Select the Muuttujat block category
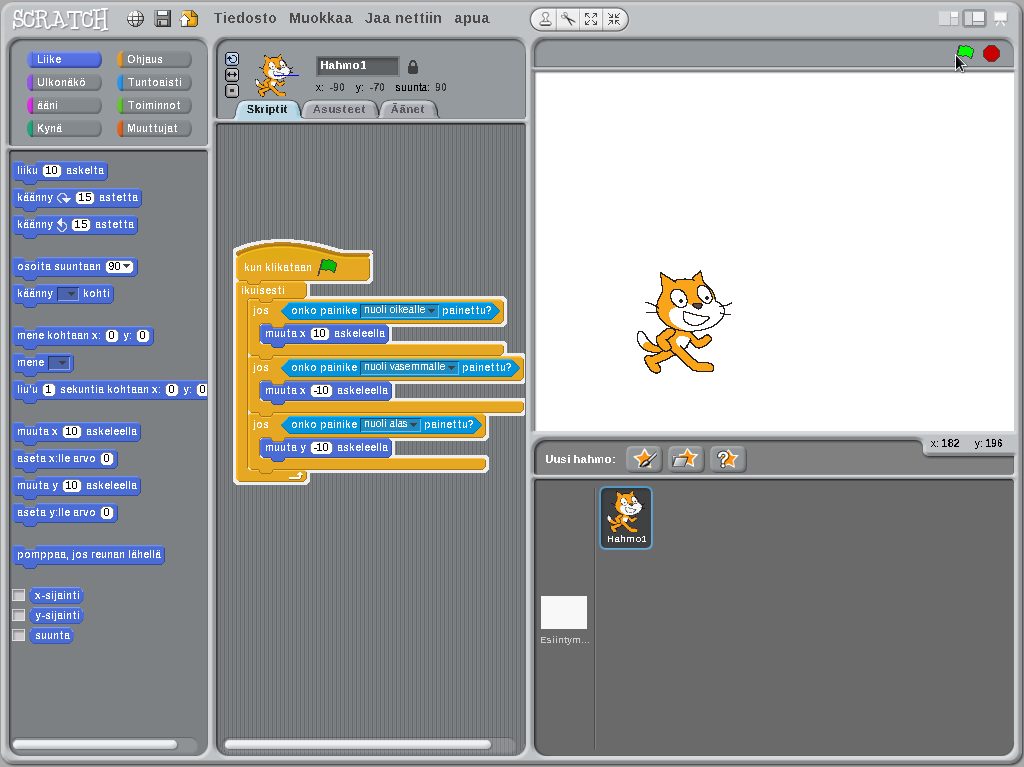This screenshot has height=767, width=1024. click(154, 129)
